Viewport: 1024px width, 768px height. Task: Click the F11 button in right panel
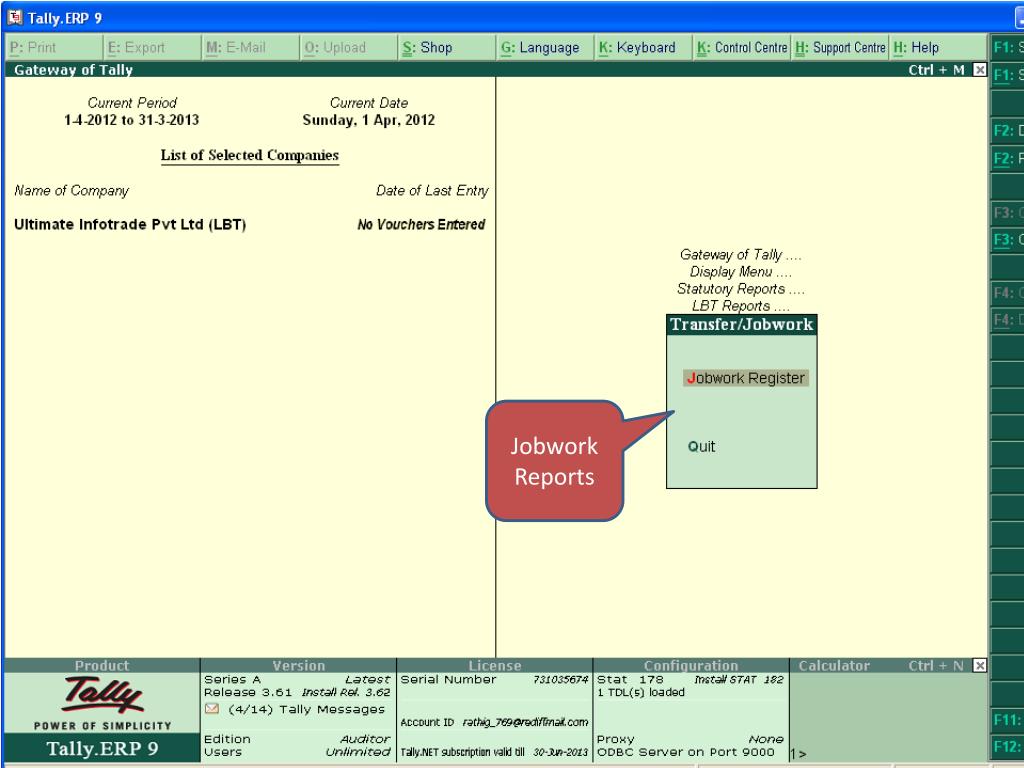pos(1007,720)
